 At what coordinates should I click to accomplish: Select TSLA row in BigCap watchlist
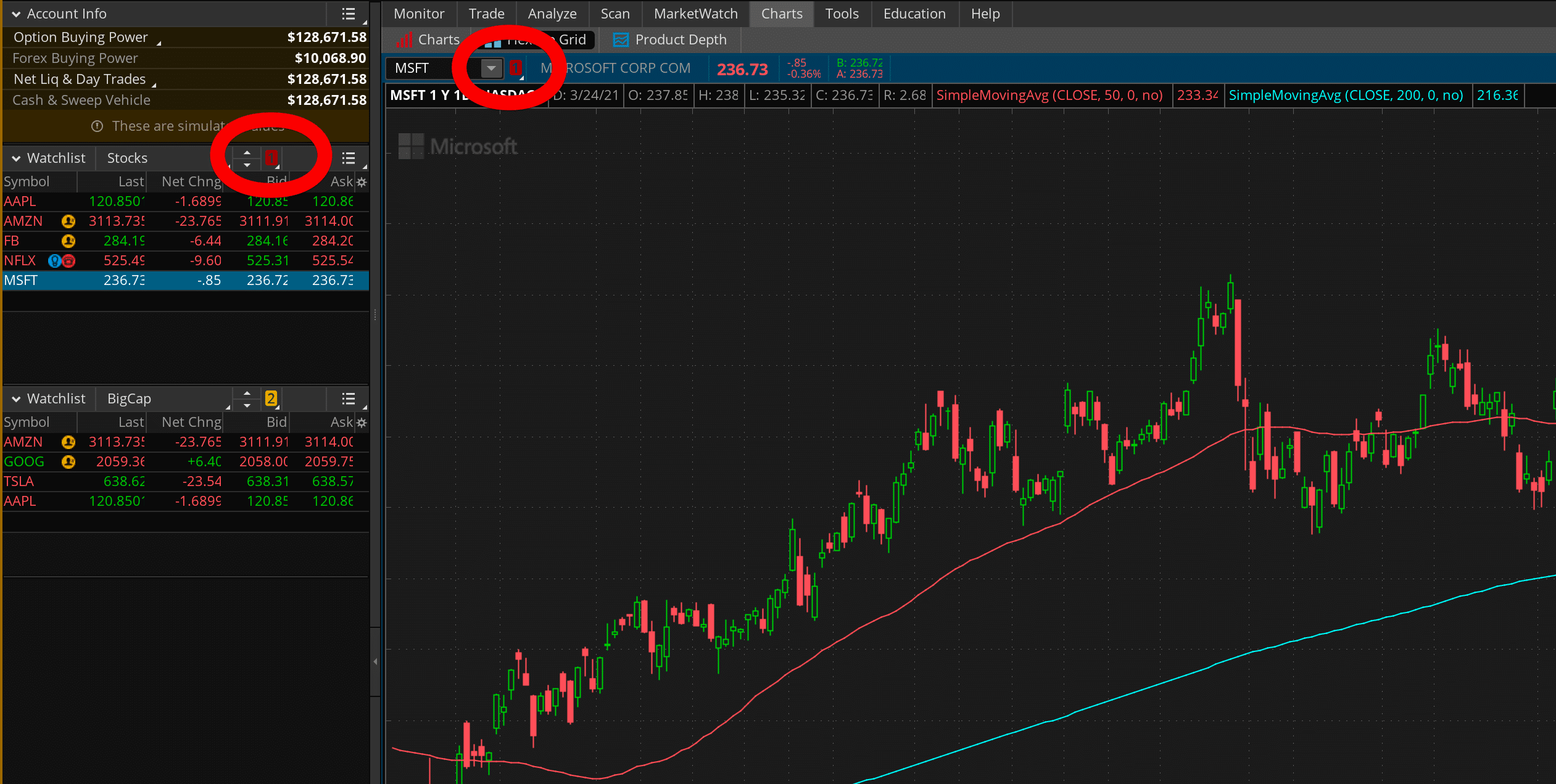(x=185, y=481)
